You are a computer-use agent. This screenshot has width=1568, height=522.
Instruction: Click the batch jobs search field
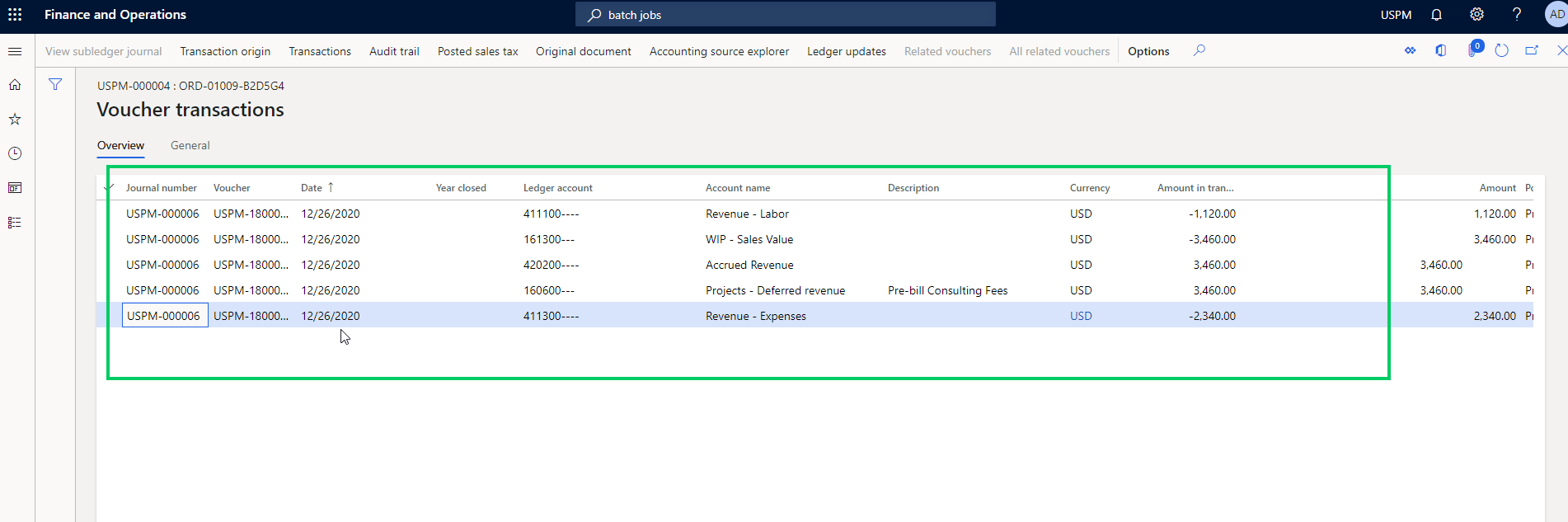pyautogui.click(x=785, y=15)
